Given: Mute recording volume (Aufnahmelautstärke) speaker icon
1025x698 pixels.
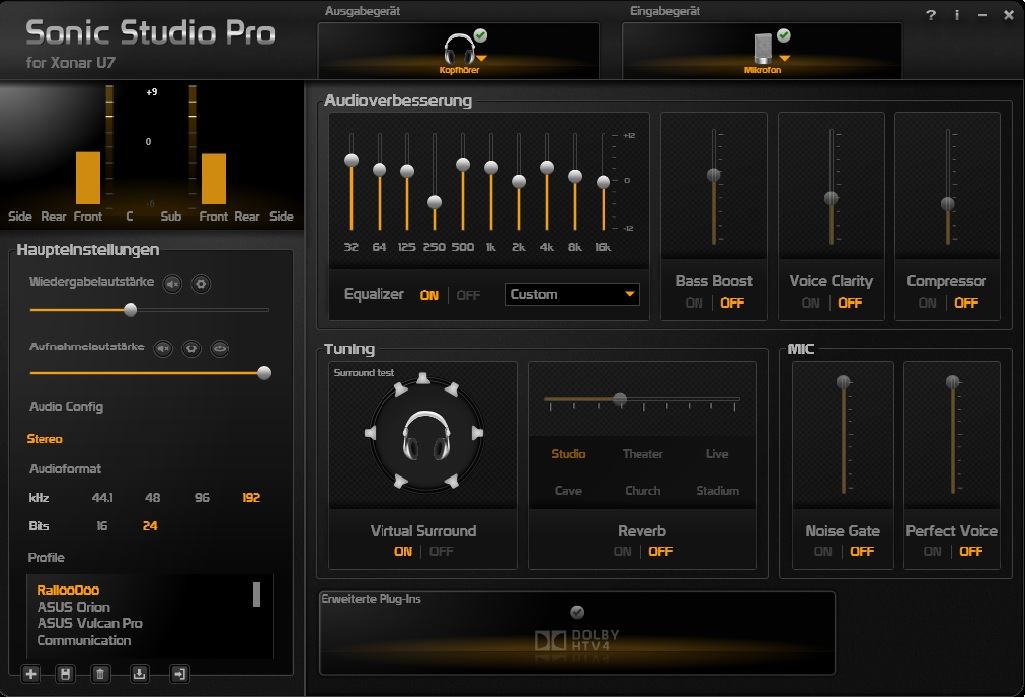Looking at the screenshot, I should [x=163, y=348].
